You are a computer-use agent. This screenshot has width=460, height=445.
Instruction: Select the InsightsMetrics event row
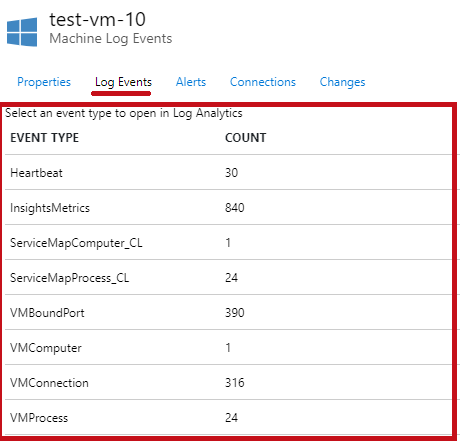click(x=228, y=207)
